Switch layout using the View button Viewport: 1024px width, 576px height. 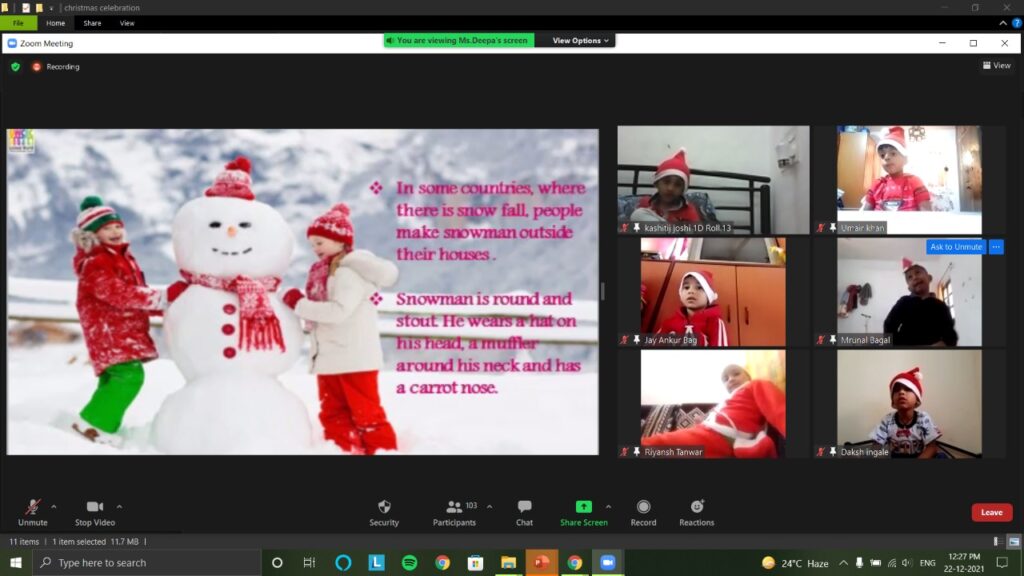click(996, 66)
